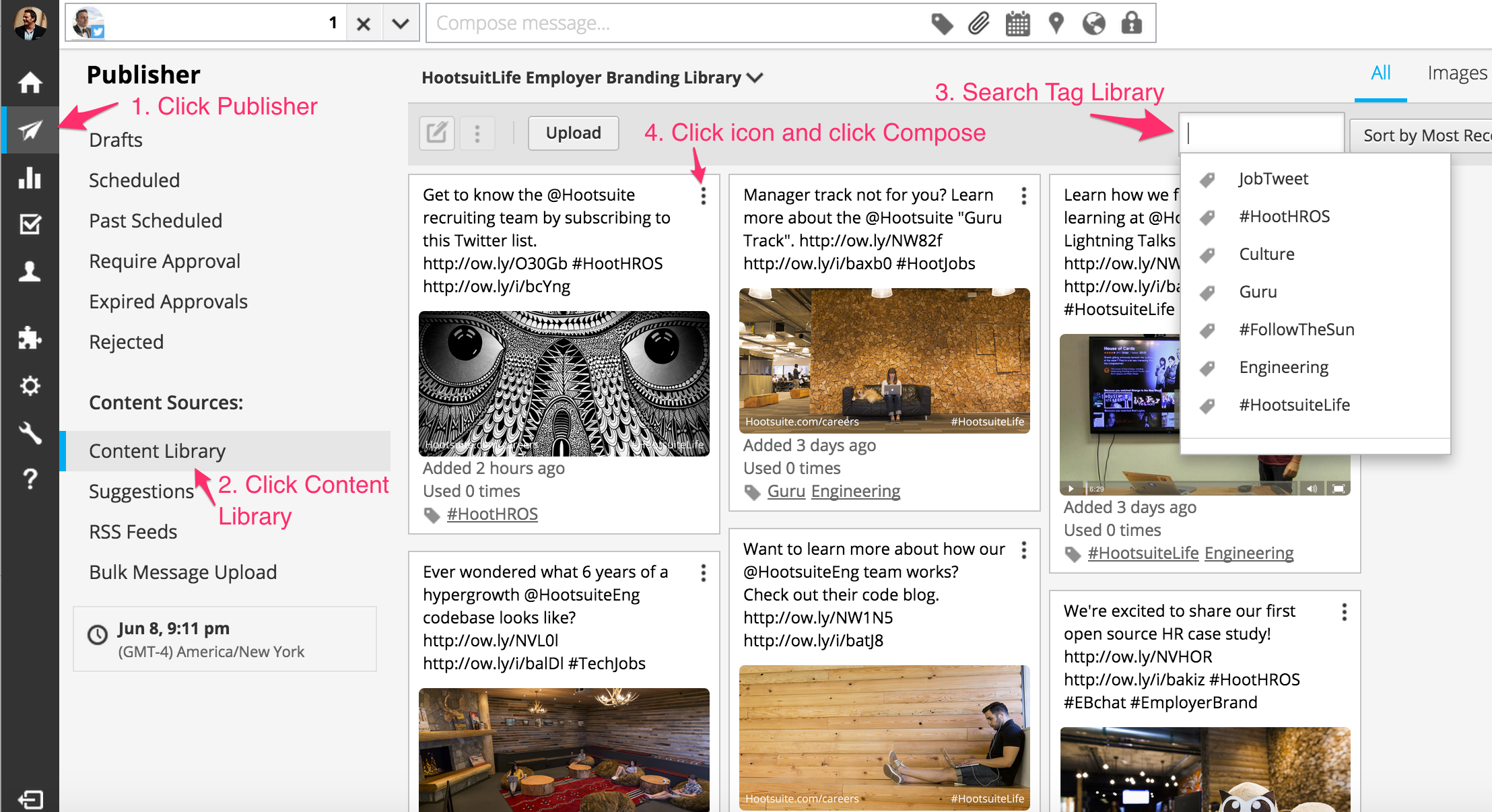This screenshot has height=812, width=1492.
Task: Open Drafts in Publisher menu
Action: click(x=116, y=140)
